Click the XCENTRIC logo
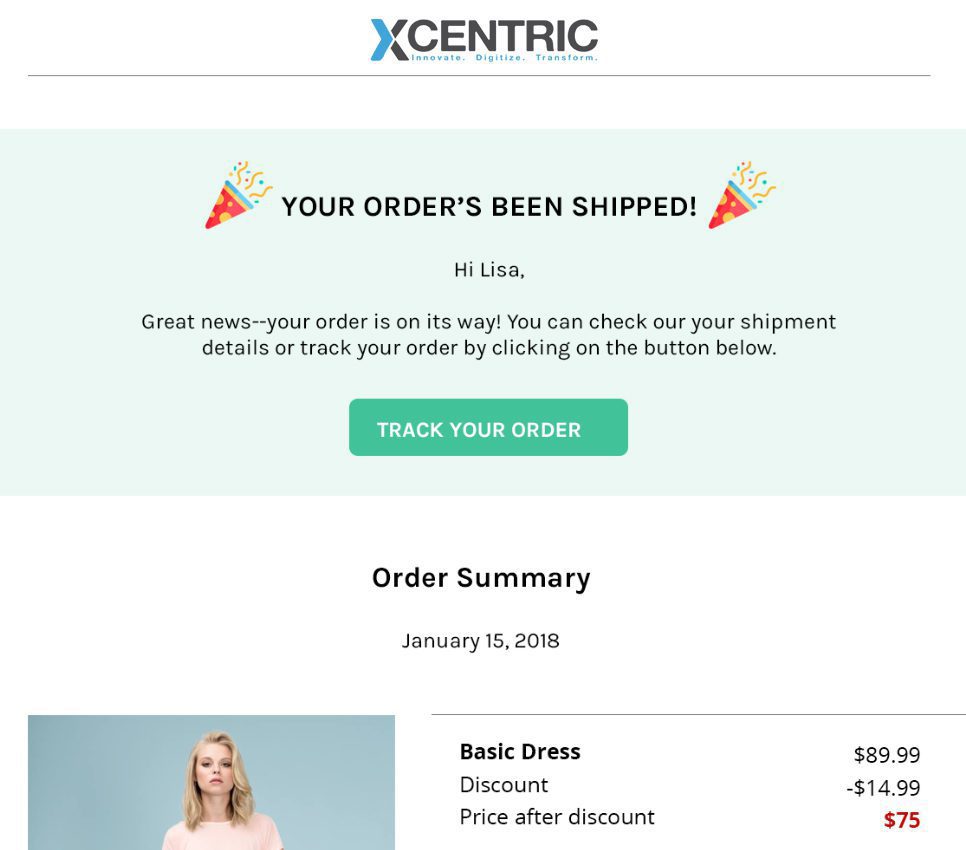The height and width of the screenshot is (850, 966). (x=483, y=38)
